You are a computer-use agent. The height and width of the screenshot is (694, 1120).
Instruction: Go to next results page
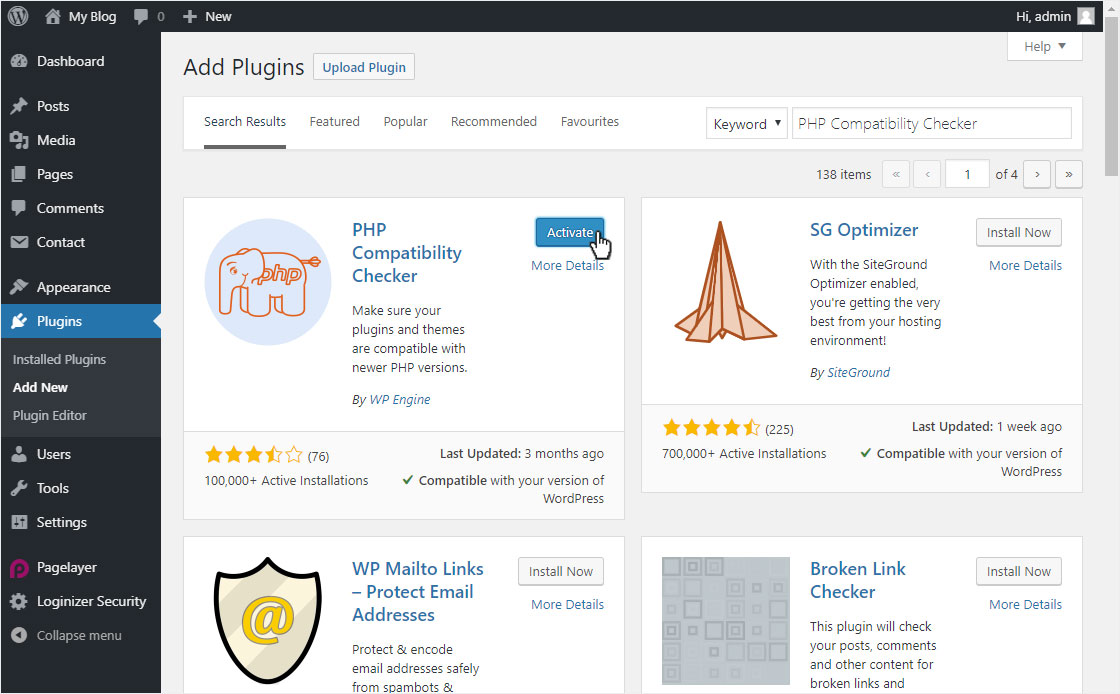point(1037,174)
